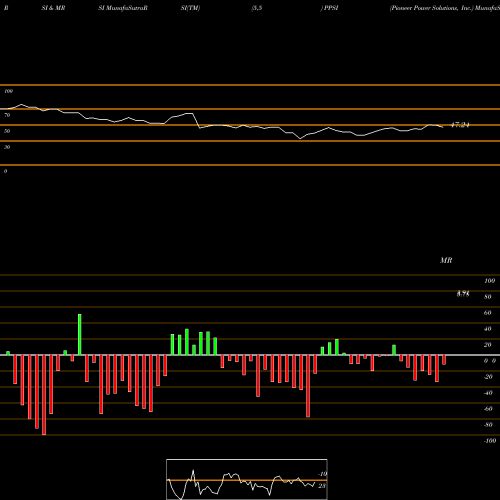Click the -10 label in mini chart
Image resolution: width=500 pixels, height=500 pixels.
(323, 474)
